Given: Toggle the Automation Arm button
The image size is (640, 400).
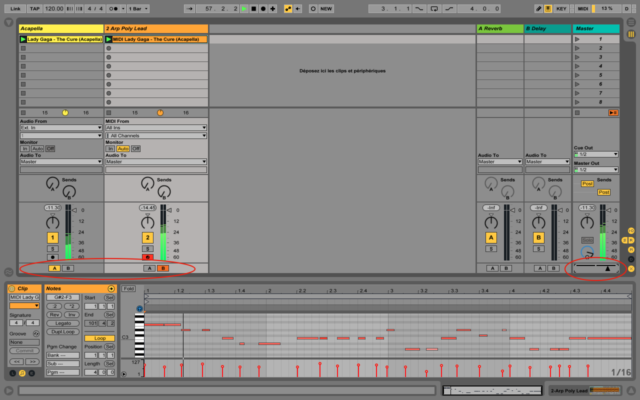Looking at the screenshot, I should coord(288,9).
